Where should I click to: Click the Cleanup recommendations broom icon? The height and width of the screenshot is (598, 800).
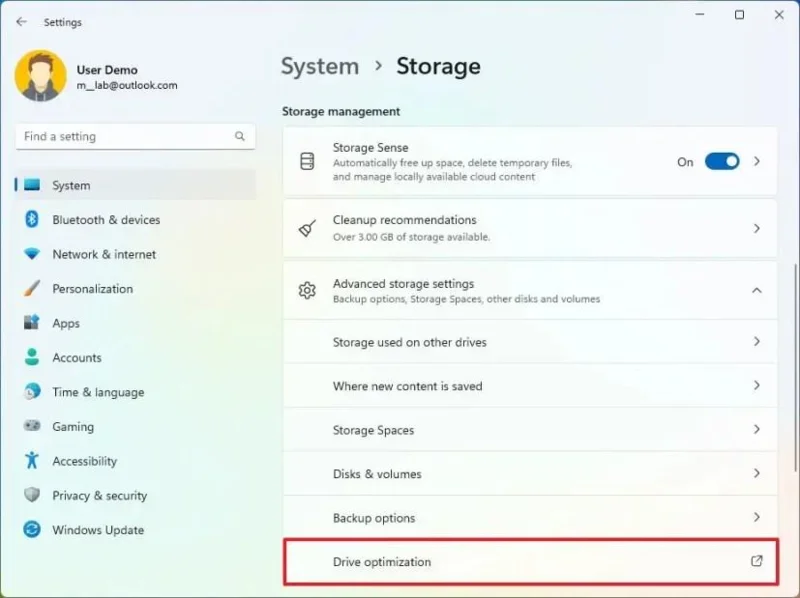click(307, 228)
